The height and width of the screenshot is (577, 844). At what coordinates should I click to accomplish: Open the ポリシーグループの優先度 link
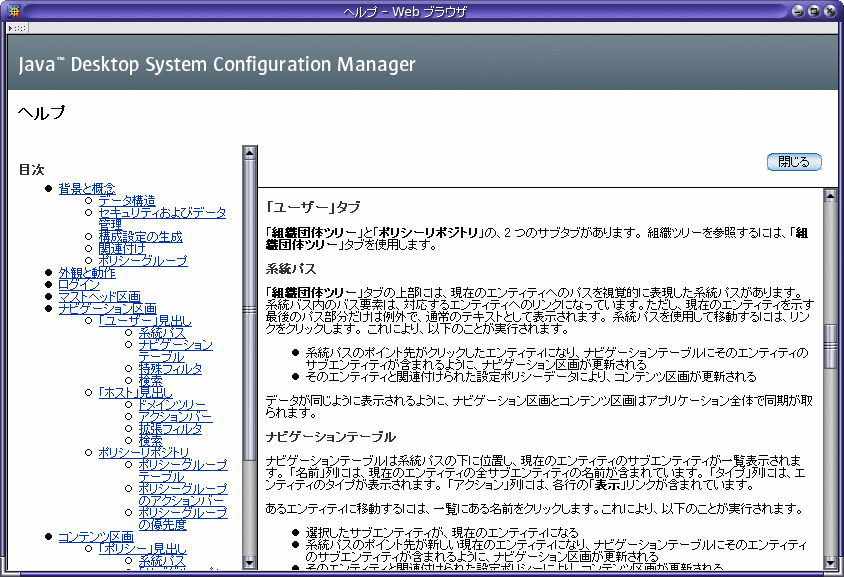pyautogui.click(x=182, y=518)
